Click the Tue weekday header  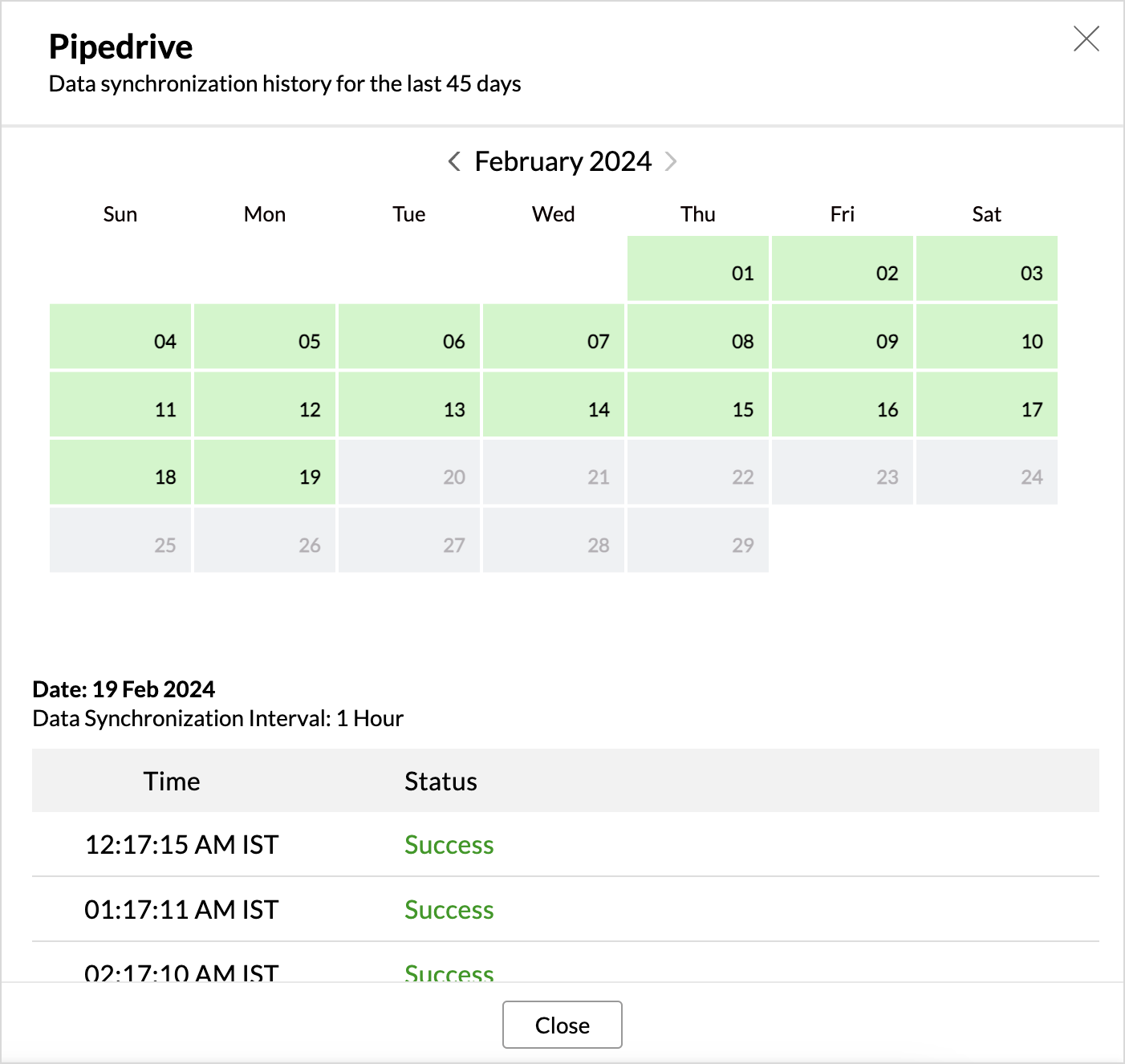pos(409,214)
